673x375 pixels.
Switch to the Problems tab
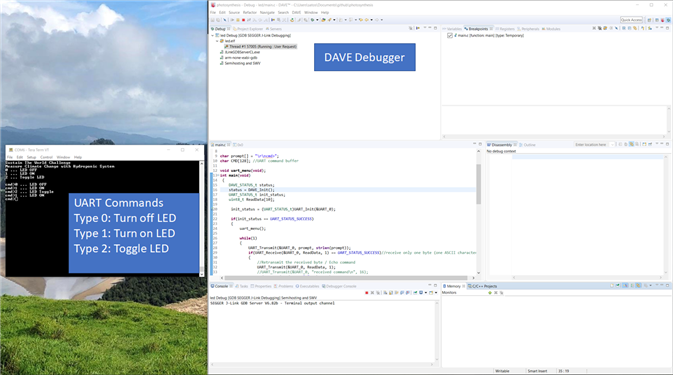click(285, 286)
